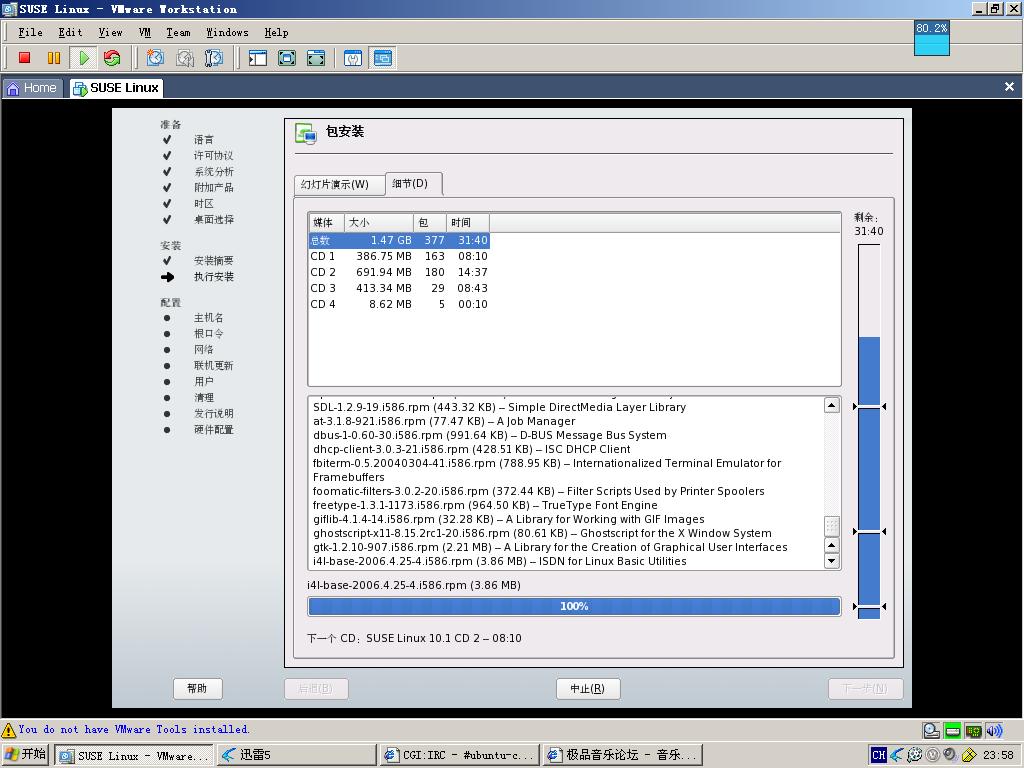The width and height of the screenshot is (1024, 768).
Task: Click the 100% package progress bar
Action: coord(574,606)
